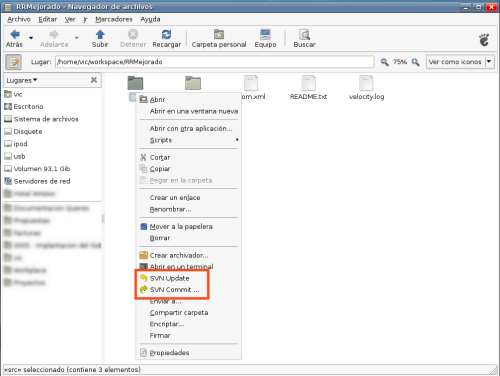The image size is (500, 376).
Task: Choose Compartir carpeta
Action: tap(189, 313)
